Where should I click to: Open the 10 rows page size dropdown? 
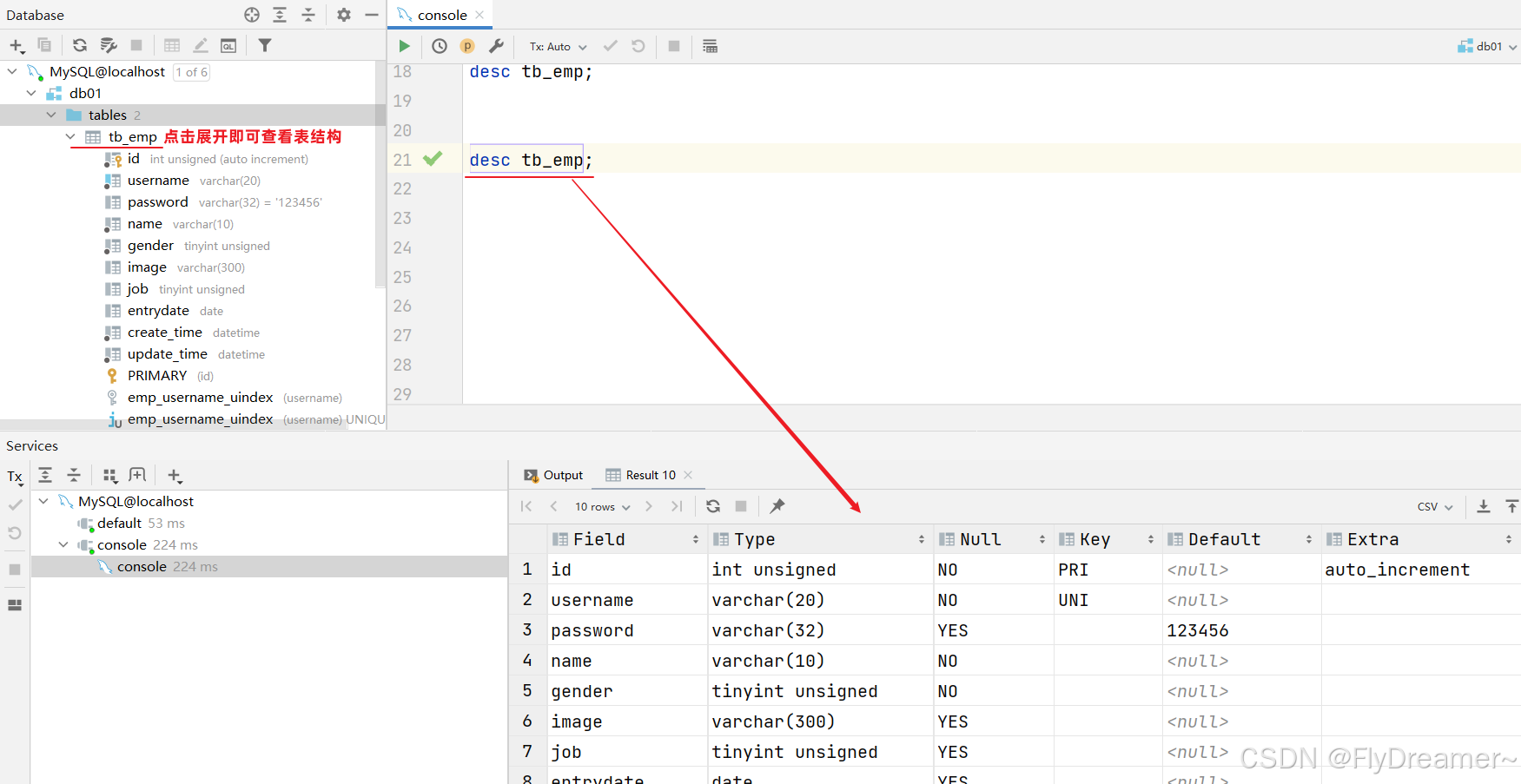(602, 506)
